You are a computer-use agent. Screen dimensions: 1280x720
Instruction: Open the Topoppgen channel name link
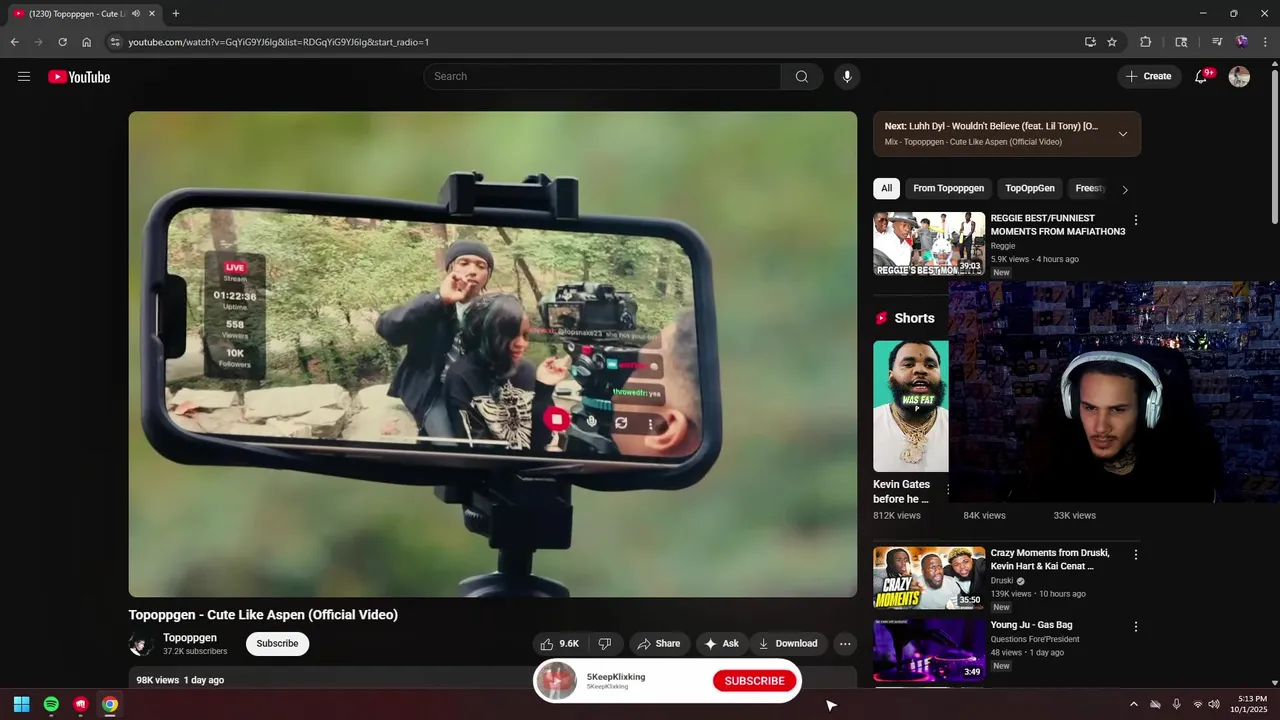(190, 638)
